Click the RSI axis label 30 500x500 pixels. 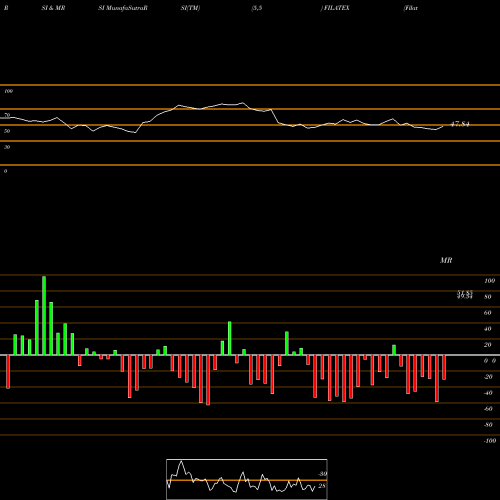[7, 147]
